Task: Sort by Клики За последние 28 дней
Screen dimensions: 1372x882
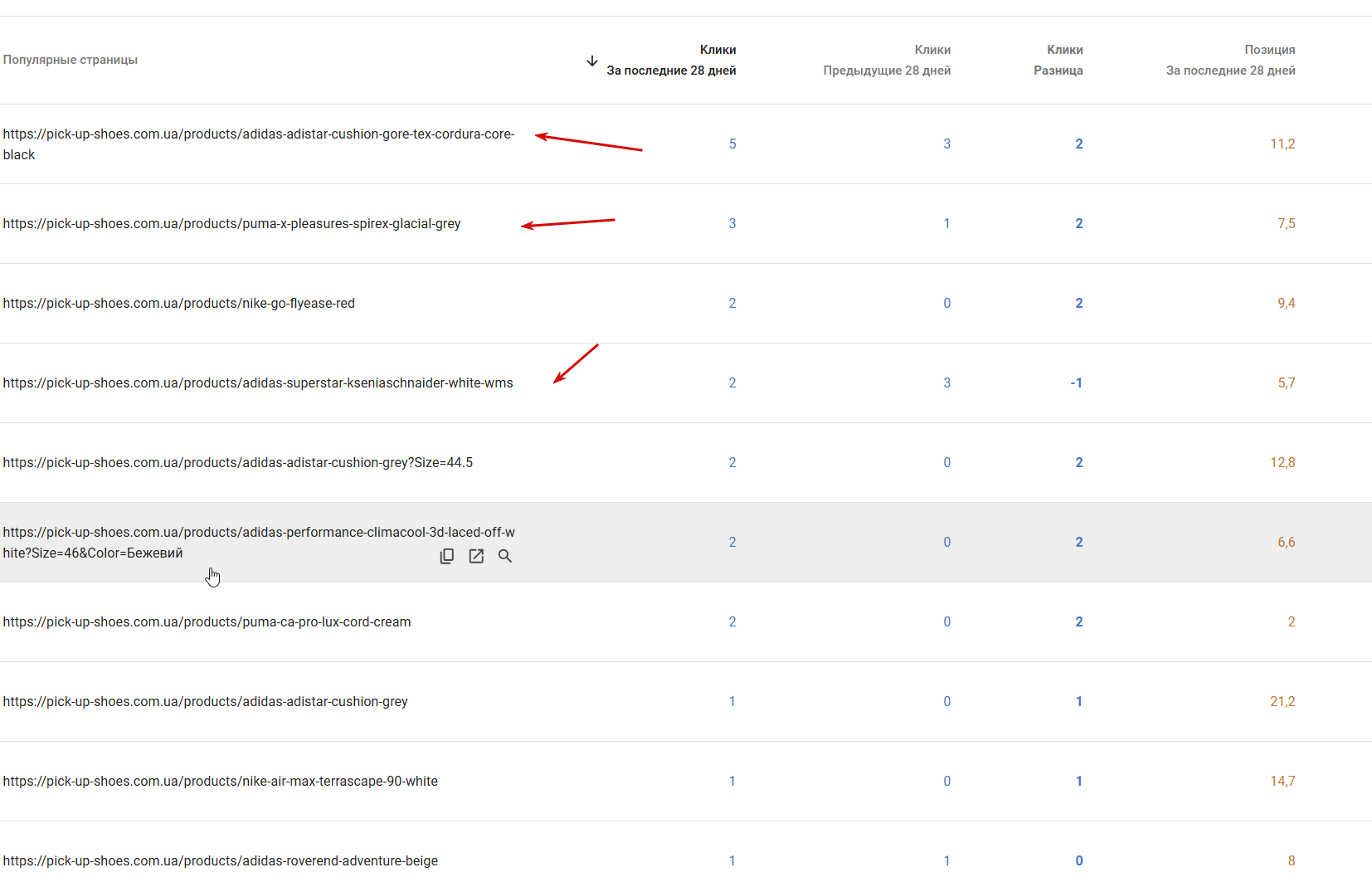Action: [x=671, y=61]
